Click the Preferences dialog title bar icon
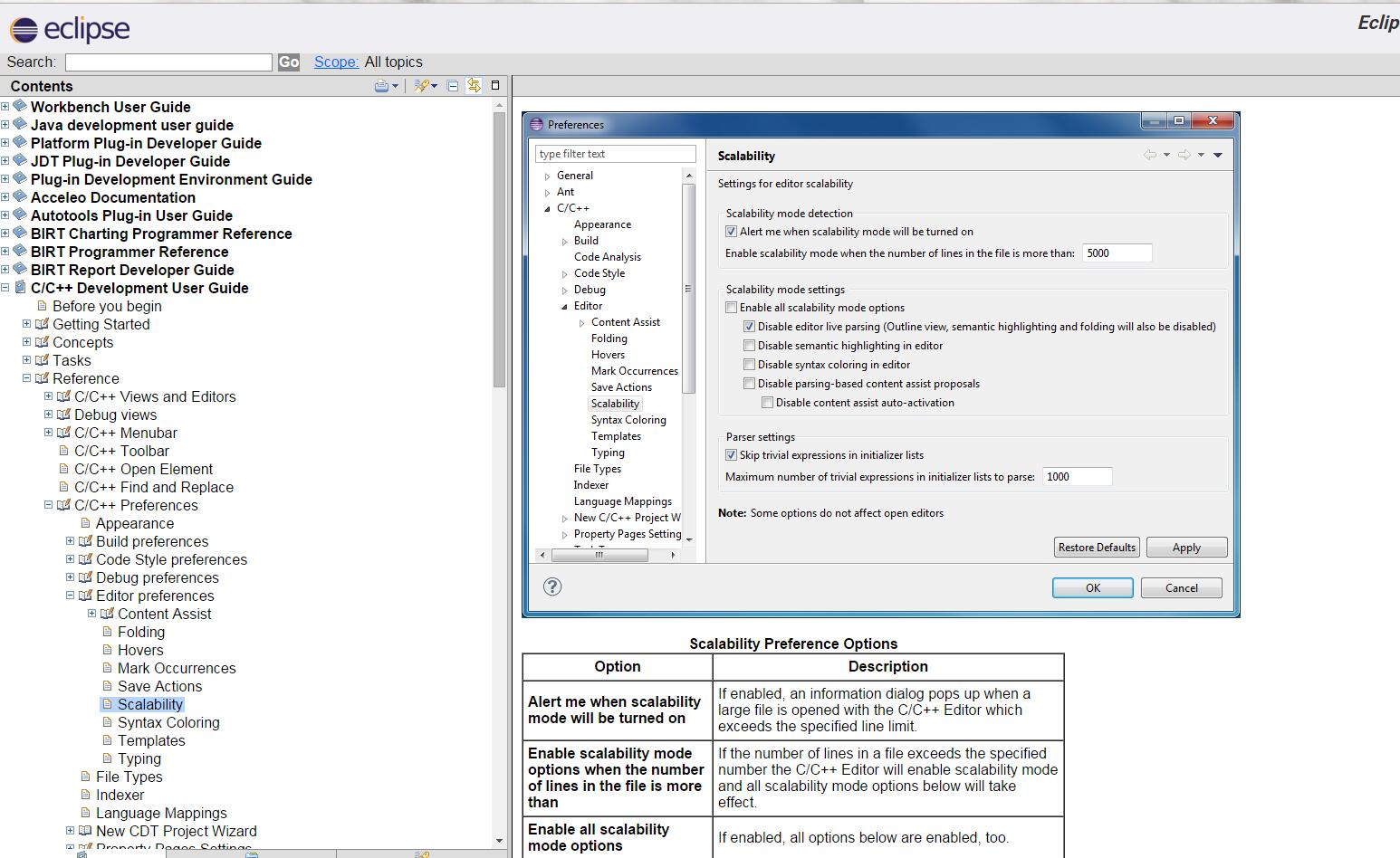Viewport: 1400px width, 858px height. click(x=536, y=124)
